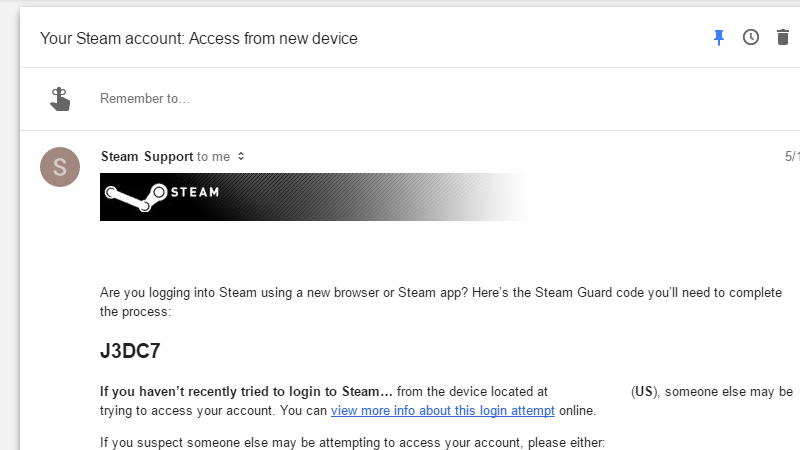The image size is (800, 450).
Task: Click bold "If you haven't recently tried" text
Action: tap(246, 391)
